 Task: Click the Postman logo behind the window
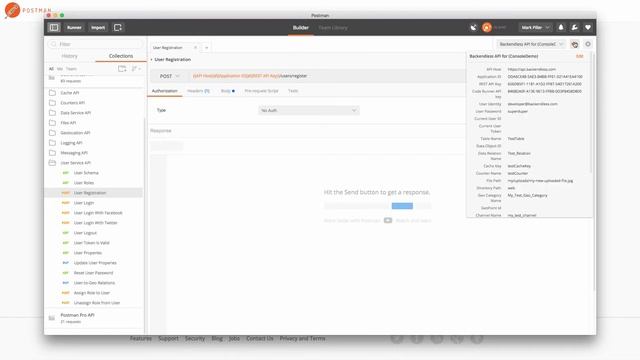(x=28, y=10)
